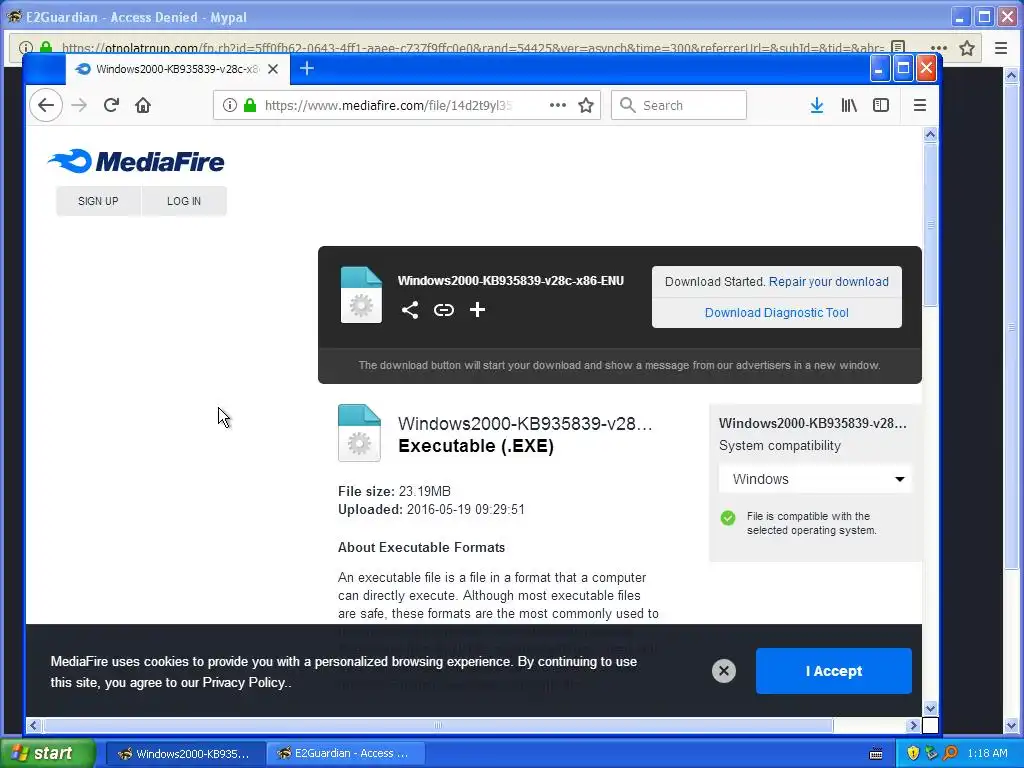This screenshot has width=1024, height=768.
Task: Click the Search field in the MediaFire toolbar
Action: tap(679, 105)
